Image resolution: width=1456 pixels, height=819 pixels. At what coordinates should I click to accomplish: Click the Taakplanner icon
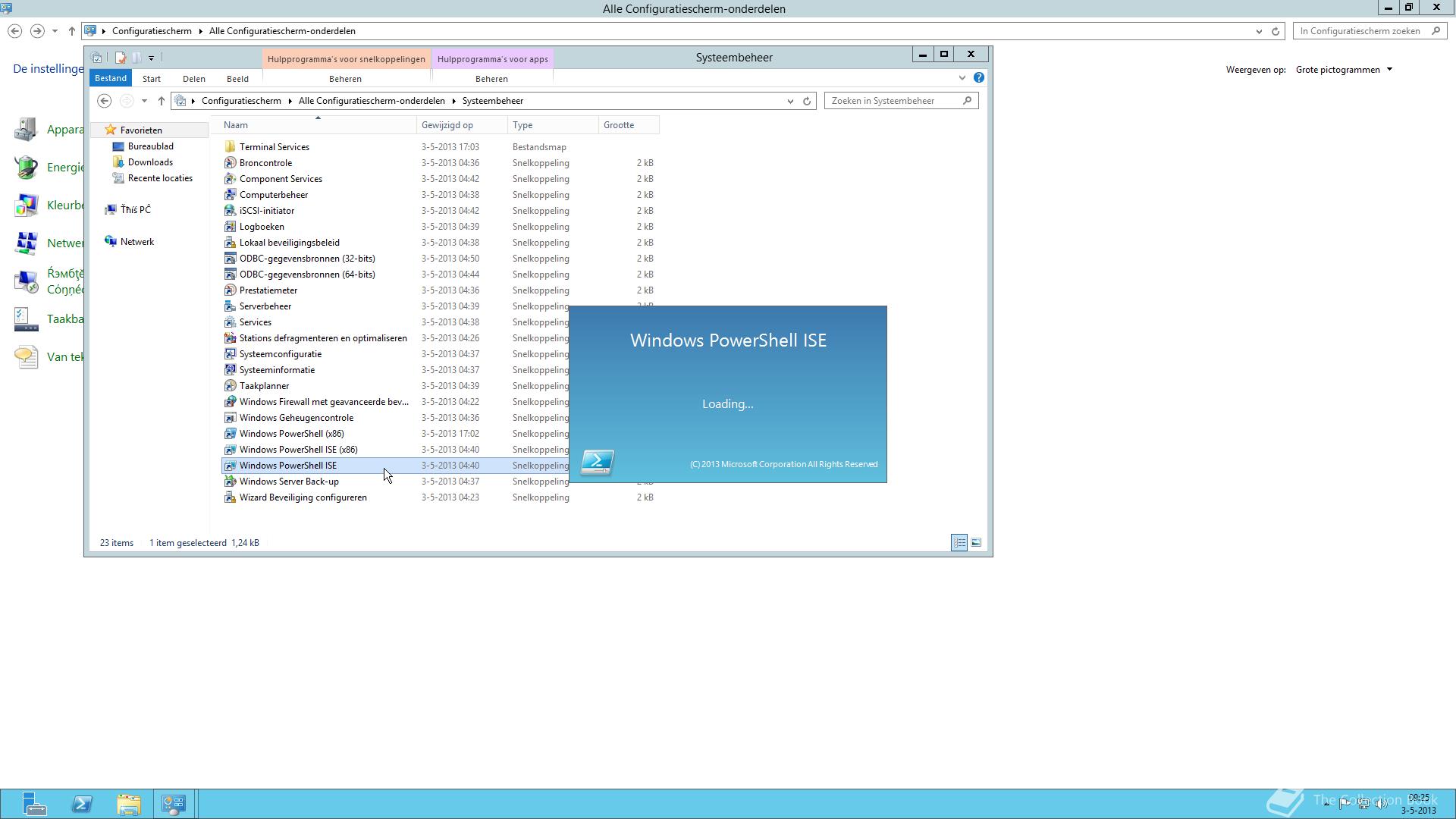[x=230, y=386]
